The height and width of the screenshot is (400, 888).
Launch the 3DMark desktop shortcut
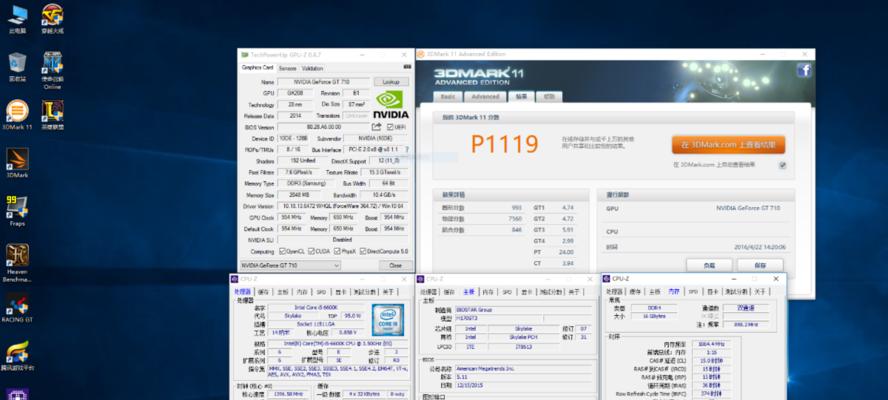pos(18,163)
